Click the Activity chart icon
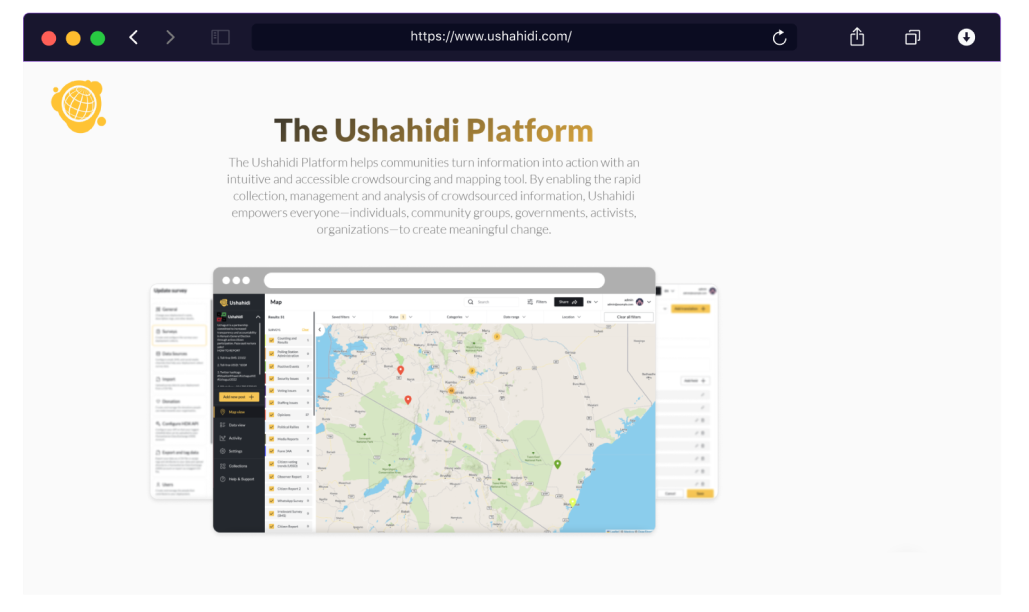The image size is (1029, 612). pyautogui.click(x=222, y=438)
